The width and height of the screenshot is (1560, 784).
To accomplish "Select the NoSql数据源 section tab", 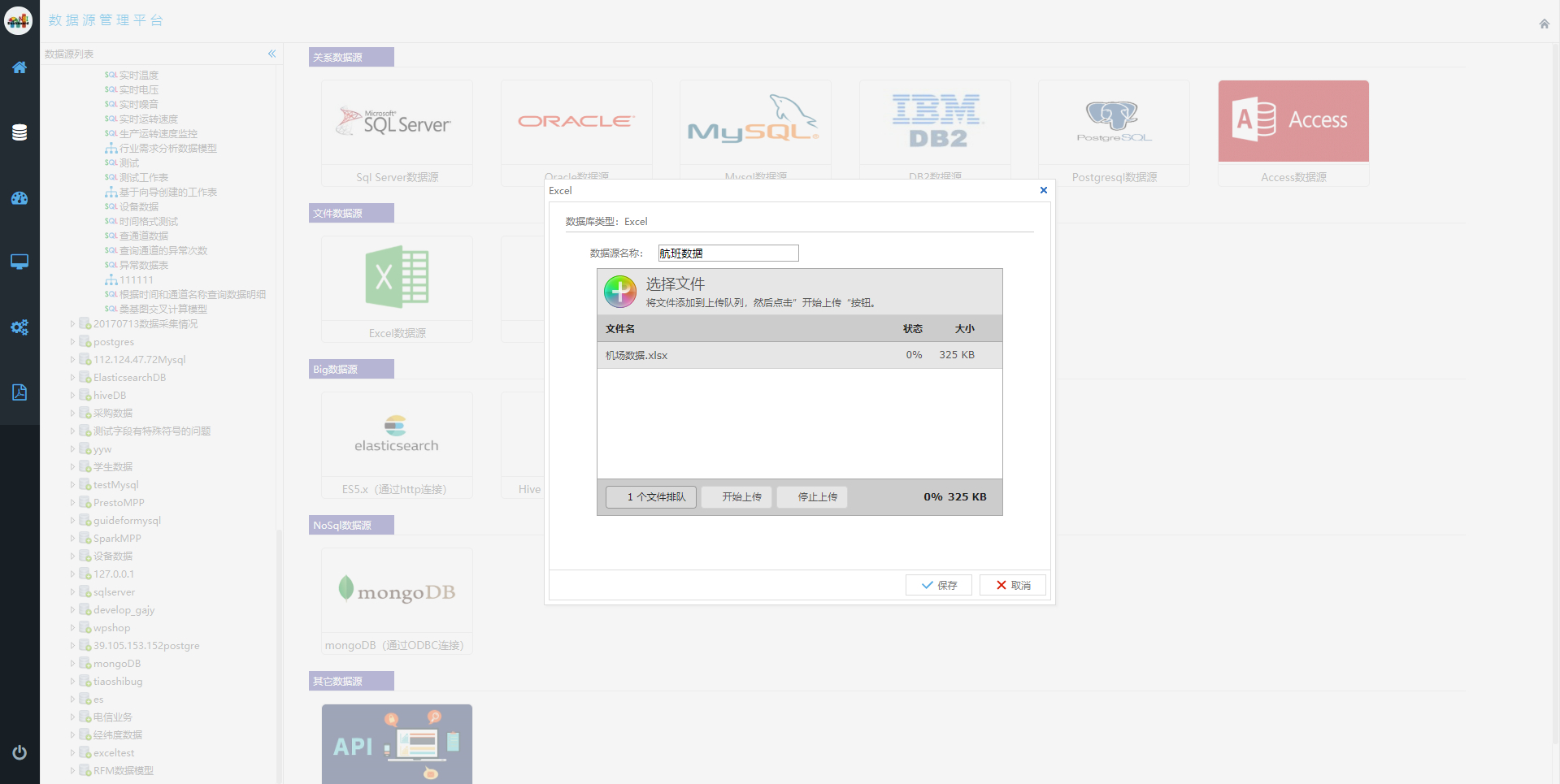I will click(x=351, y=526).
